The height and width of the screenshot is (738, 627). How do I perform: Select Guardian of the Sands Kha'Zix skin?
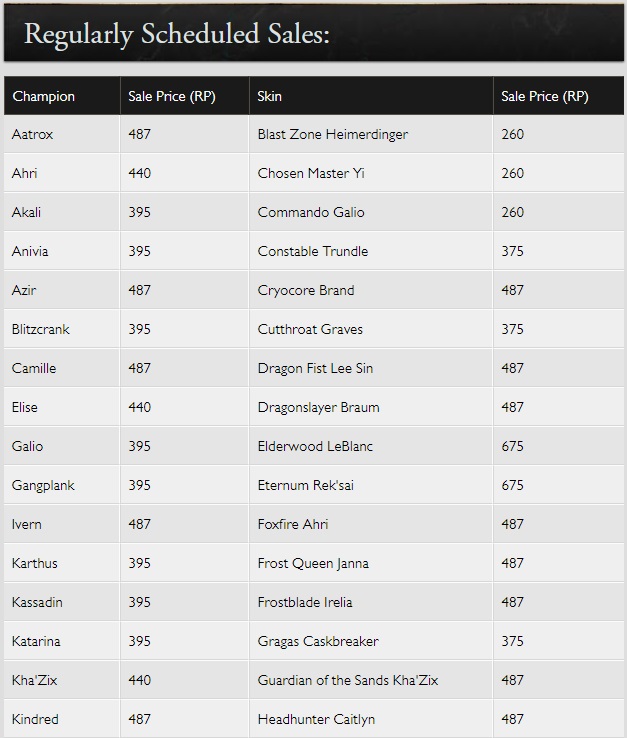(347, 680)
